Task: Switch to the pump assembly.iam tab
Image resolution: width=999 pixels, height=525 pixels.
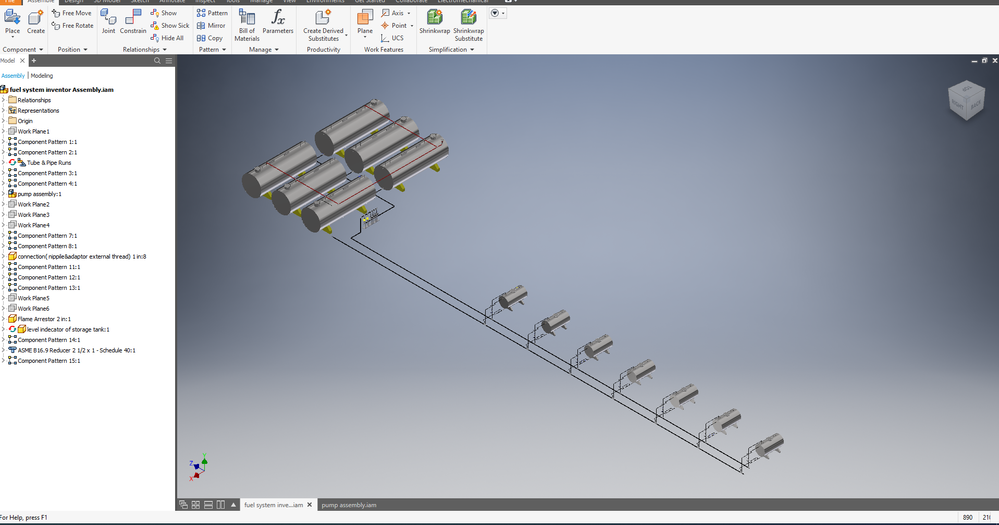Action: pos(349,505)
